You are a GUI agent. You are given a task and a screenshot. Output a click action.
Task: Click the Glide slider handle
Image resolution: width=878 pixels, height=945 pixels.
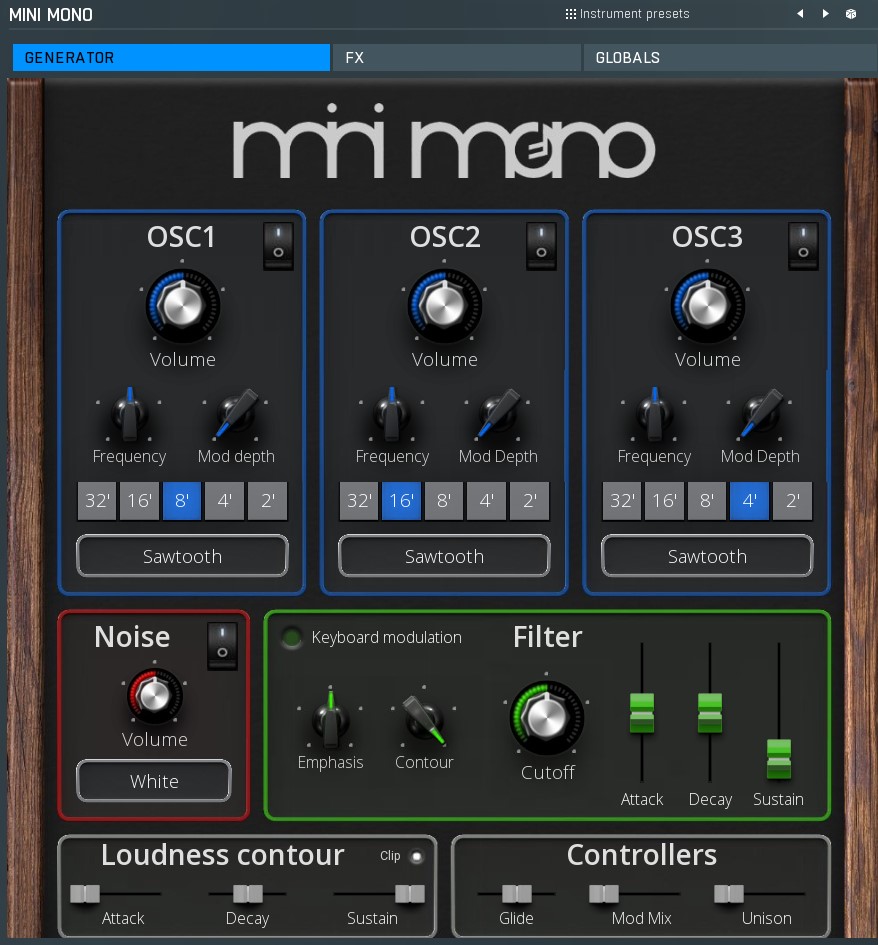(517, 894)
